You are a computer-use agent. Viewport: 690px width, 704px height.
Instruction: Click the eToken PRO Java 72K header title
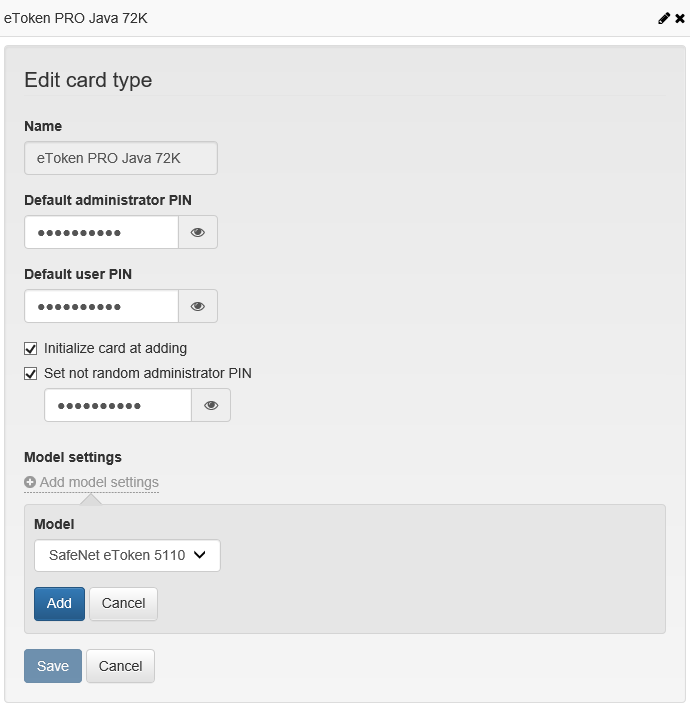(76, 18)
